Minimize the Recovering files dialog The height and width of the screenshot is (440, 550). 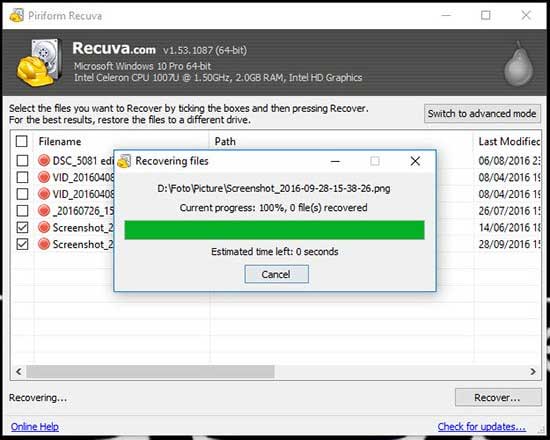[x=335, y=161]
